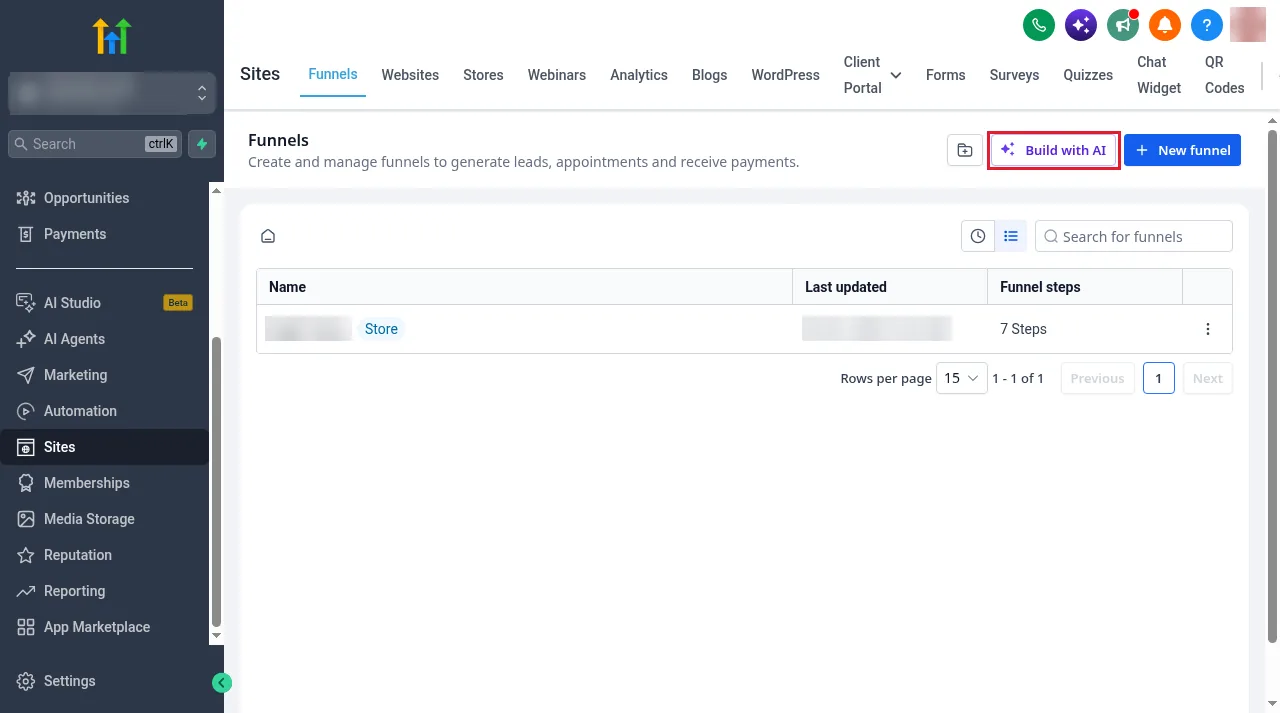
Task: Switch to the WordPress tab
Action: (x=786, y=75)
